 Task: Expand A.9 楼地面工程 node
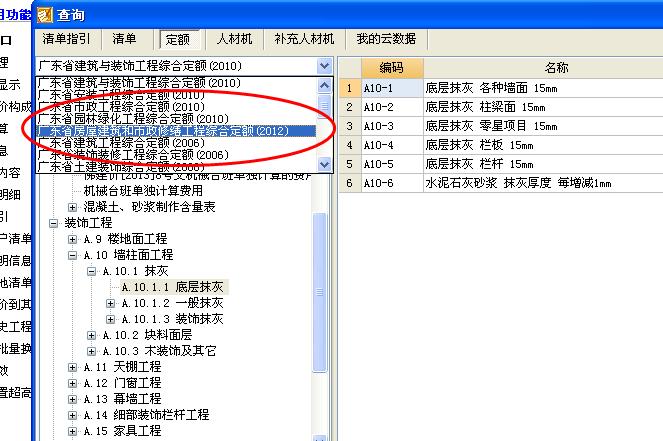pyautogui.click(x=72, y=239)
